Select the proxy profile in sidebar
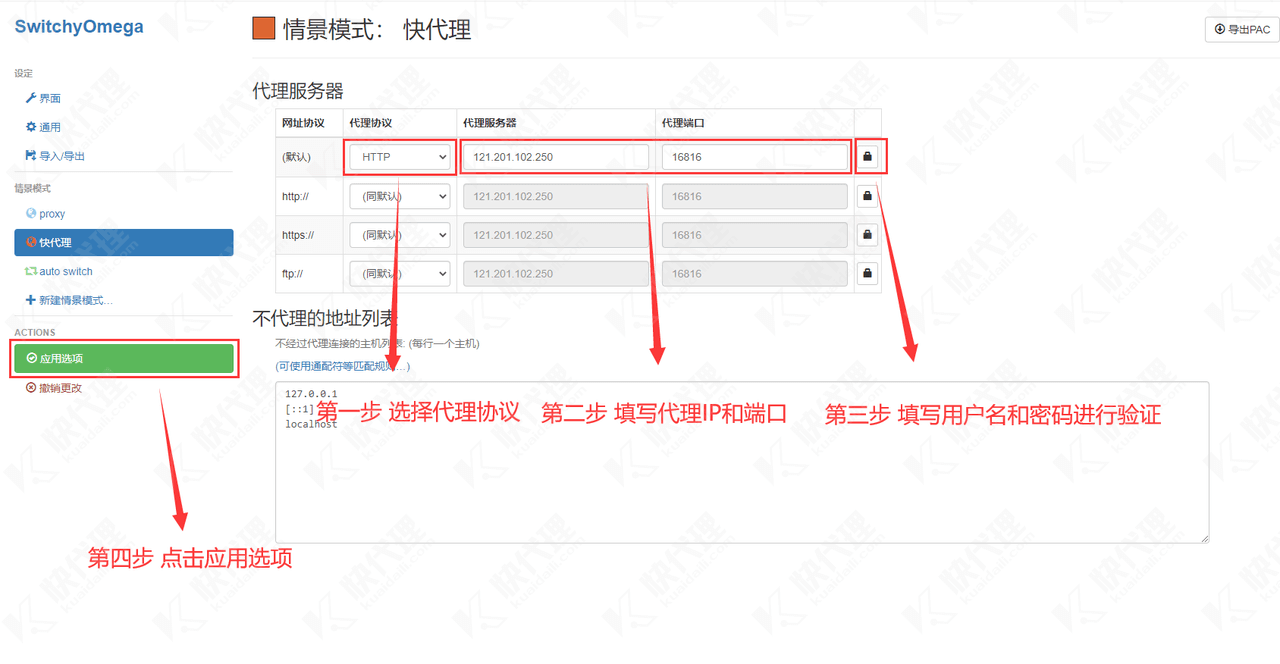This screenshot has height=664, width=1280. coord(52,214)
